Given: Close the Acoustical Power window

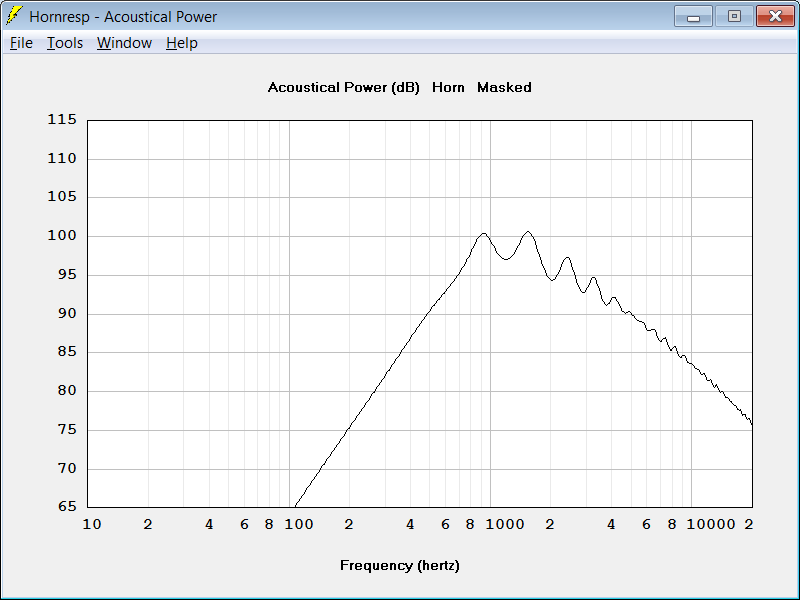Looking at the screenshot, I should (775, 16).
